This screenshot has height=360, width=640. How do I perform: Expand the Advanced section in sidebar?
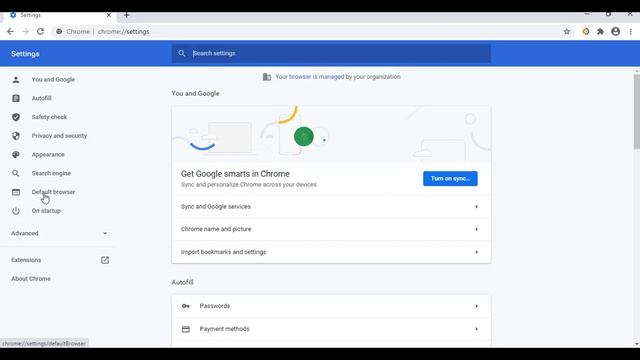click(x=59, y=233)
